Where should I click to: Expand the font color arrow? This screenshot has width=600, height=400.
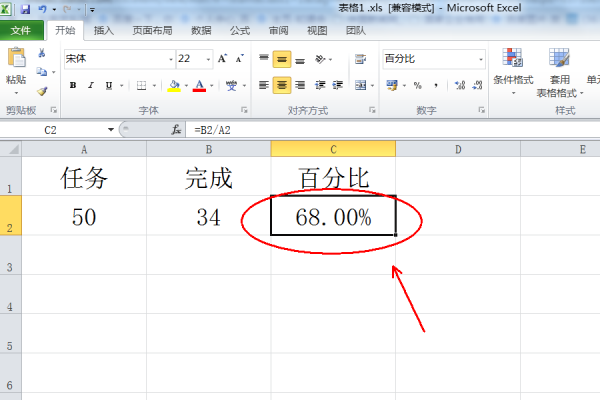coord(211,85)
